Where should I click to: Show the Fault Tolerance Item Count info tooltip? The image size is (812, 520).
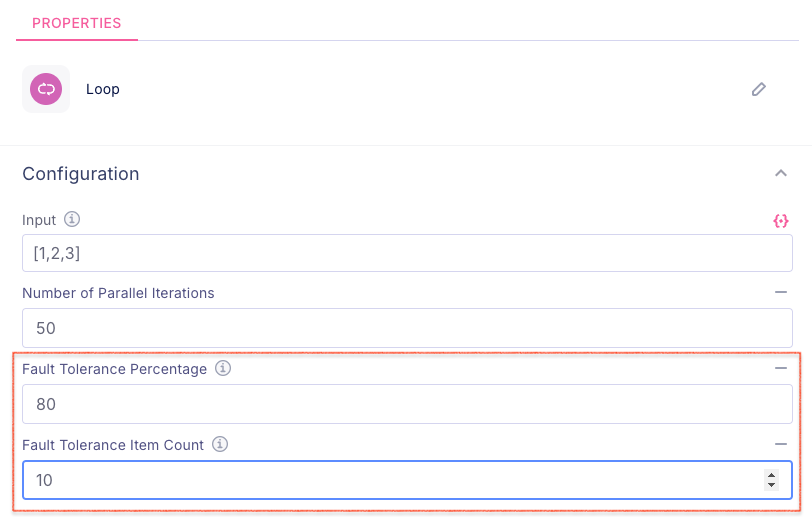tap(221, 444)
